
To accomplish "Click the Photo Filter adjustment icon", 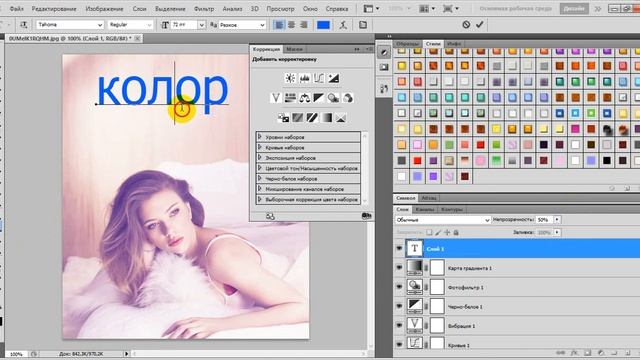I will click(333, 98).
